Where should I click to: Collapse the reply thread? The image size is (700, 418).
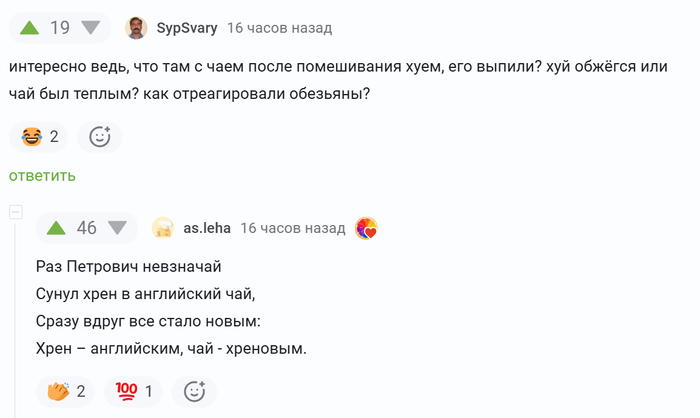coord(15,213)
